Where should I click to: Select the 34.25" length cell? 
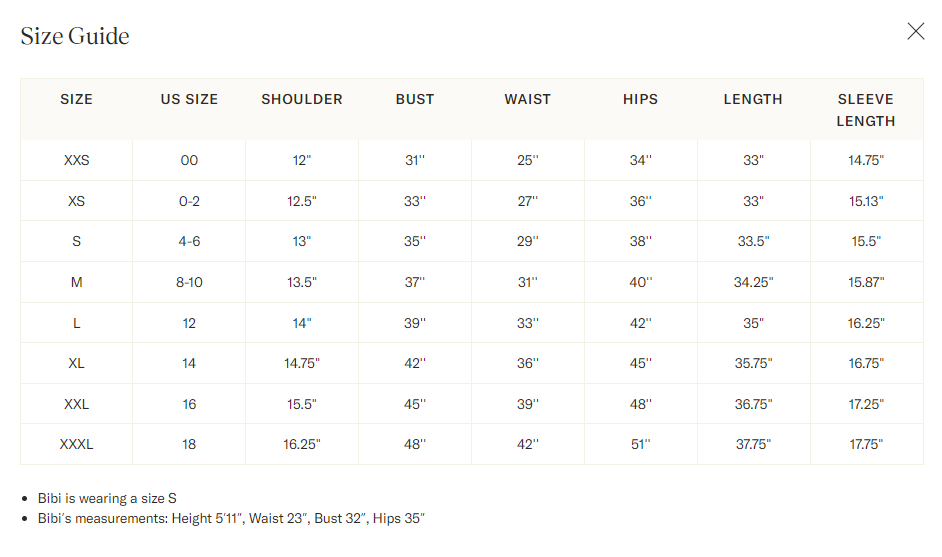coord(753,282)
